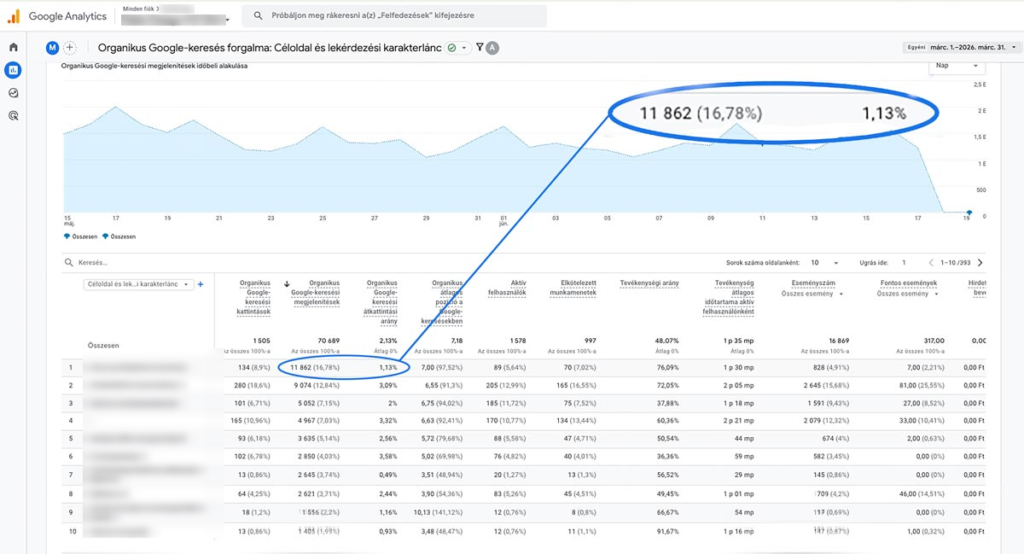This screenshot has width=1024, height=554.
Task: Open Fontos események Összes esemény dropdown
Action: pos(907,294)
